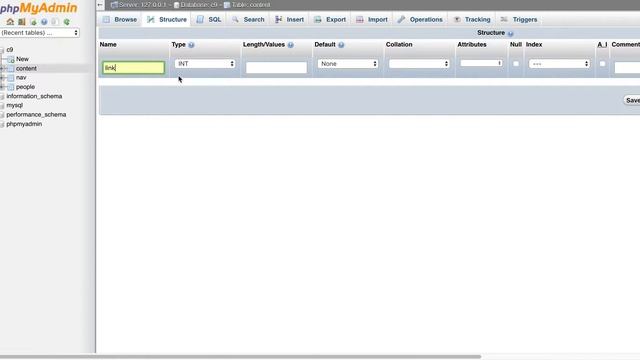Open the Default dropdown showing None

tap(348, 64)
